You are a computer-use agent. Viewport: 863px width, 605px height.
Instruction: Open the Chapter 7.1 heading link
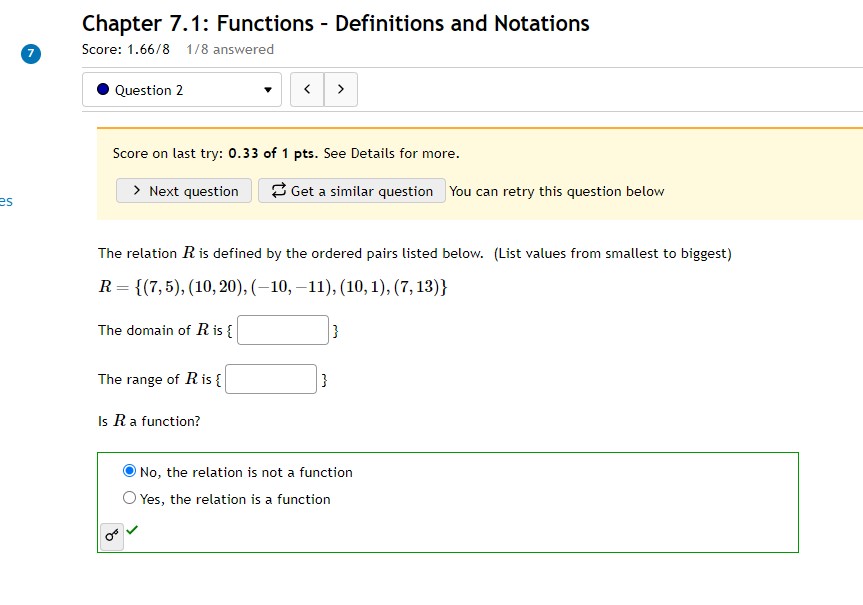pos(335,22)
